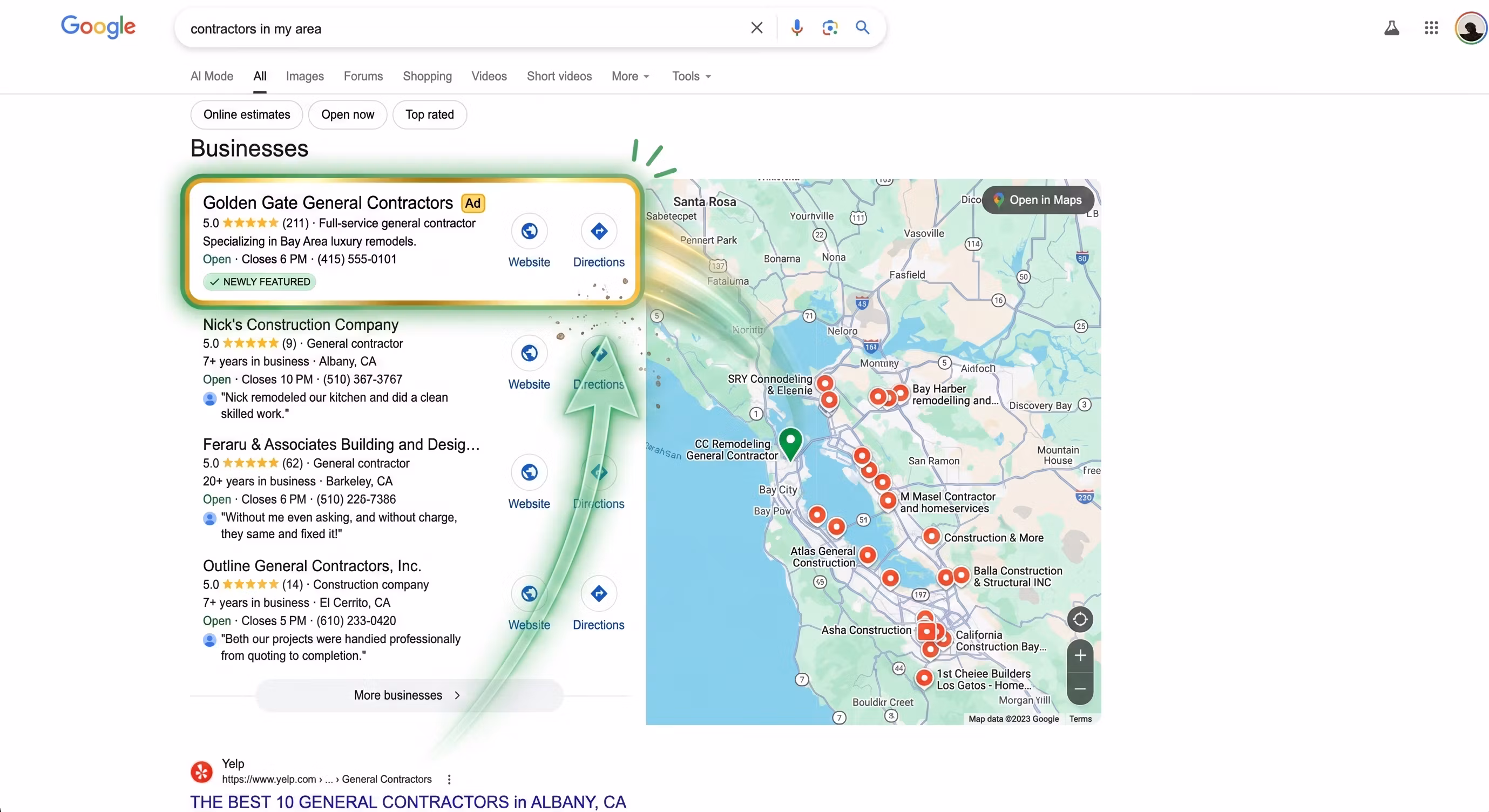Image resolution: width=1489 pixels, height=812 pixels.
Task: Click the SRY Connodeling map pin
Action: point(825,383)
